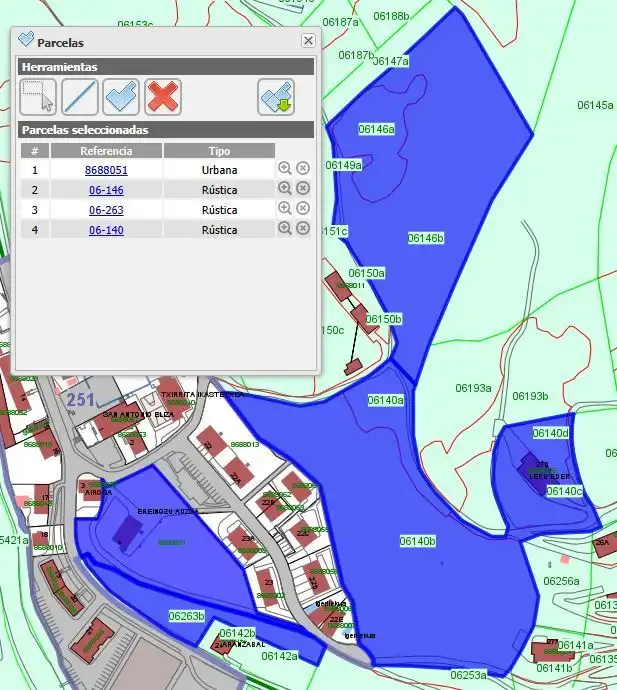This screenshot has height=690, width=617.
Task: Choose the line selection tool
Action: [x=80, y=97]
